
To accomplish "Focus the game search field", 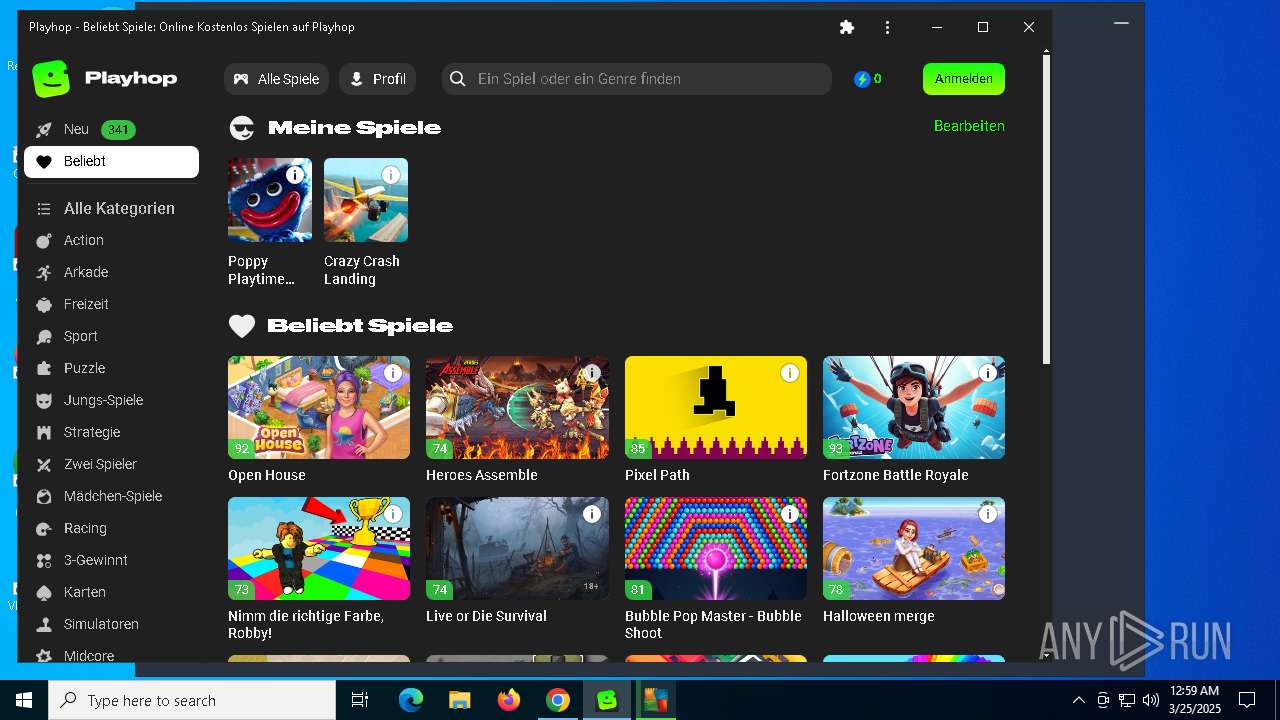I will click(637, 79).
